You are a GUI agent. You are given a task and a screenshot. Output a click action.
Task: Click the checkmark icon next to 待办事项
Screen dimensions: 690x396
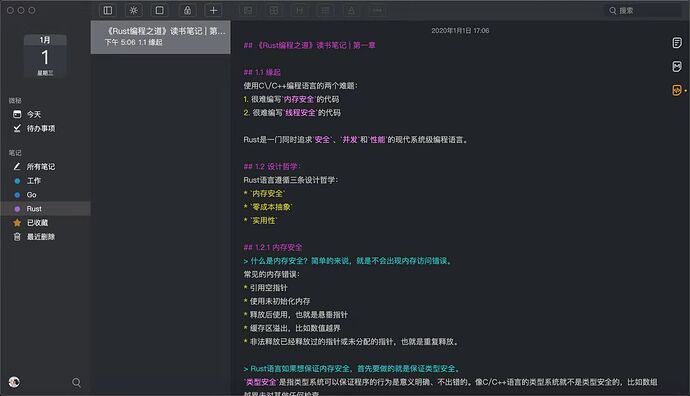[17, 128]
